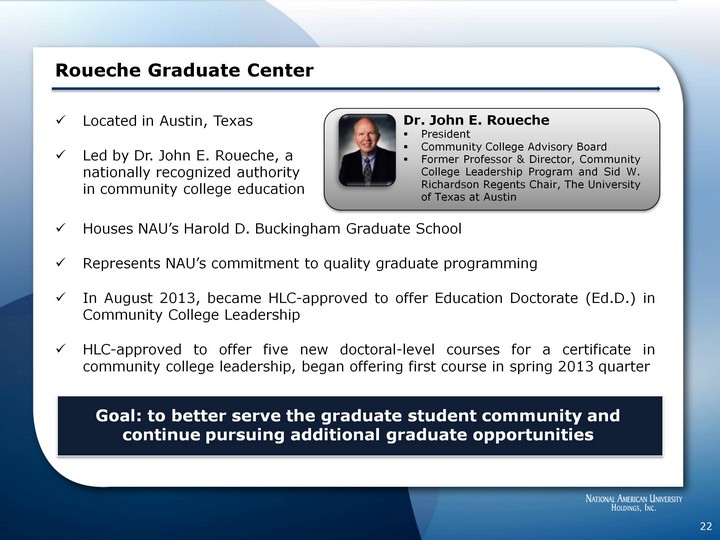This screenshot has width=720, height=540.
Task: Click the Roueche Graduate Center title
Action: click(x=184, y=71)
